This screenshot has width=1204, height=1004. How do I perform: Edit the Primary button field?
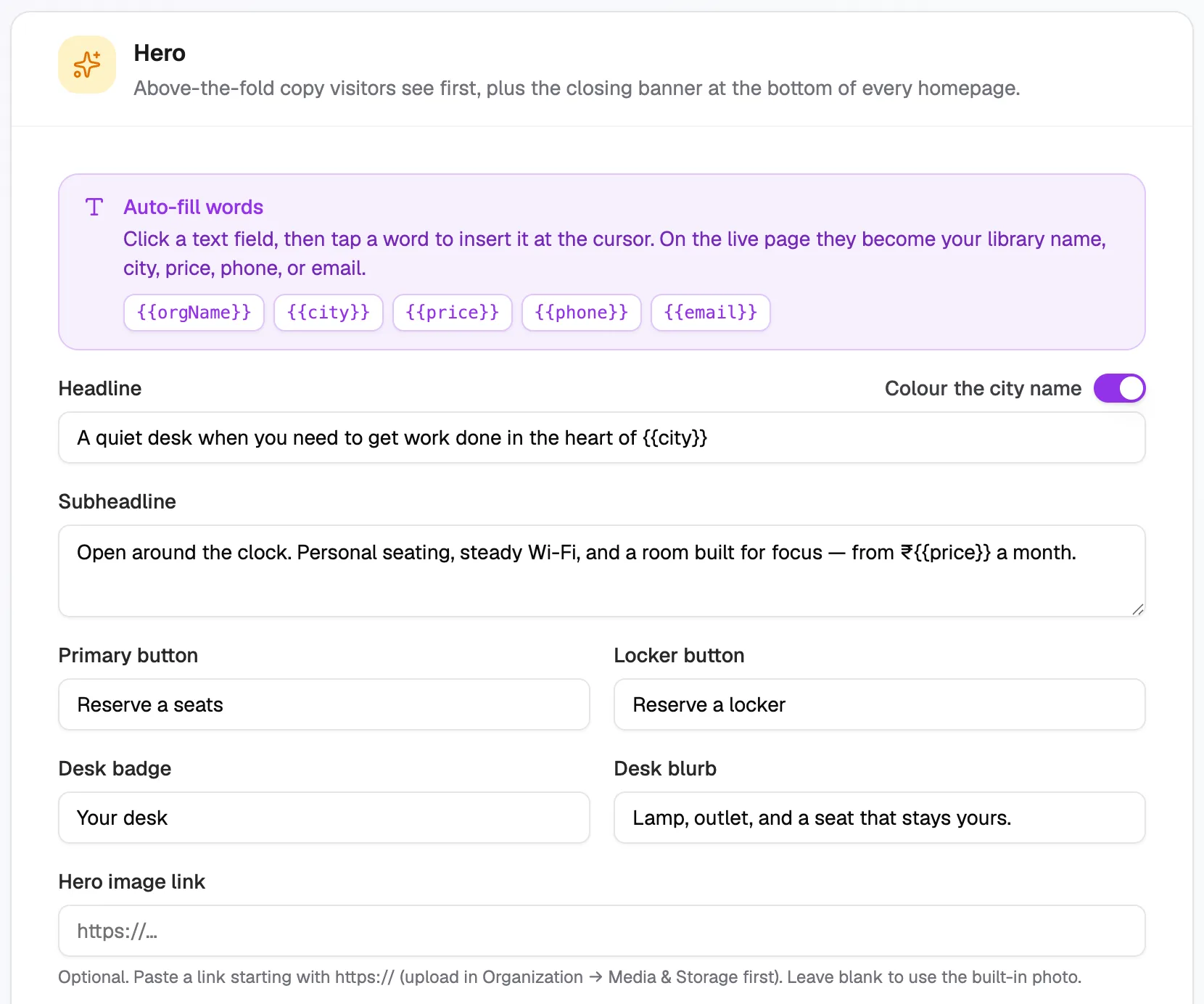[x=324, y=704]
